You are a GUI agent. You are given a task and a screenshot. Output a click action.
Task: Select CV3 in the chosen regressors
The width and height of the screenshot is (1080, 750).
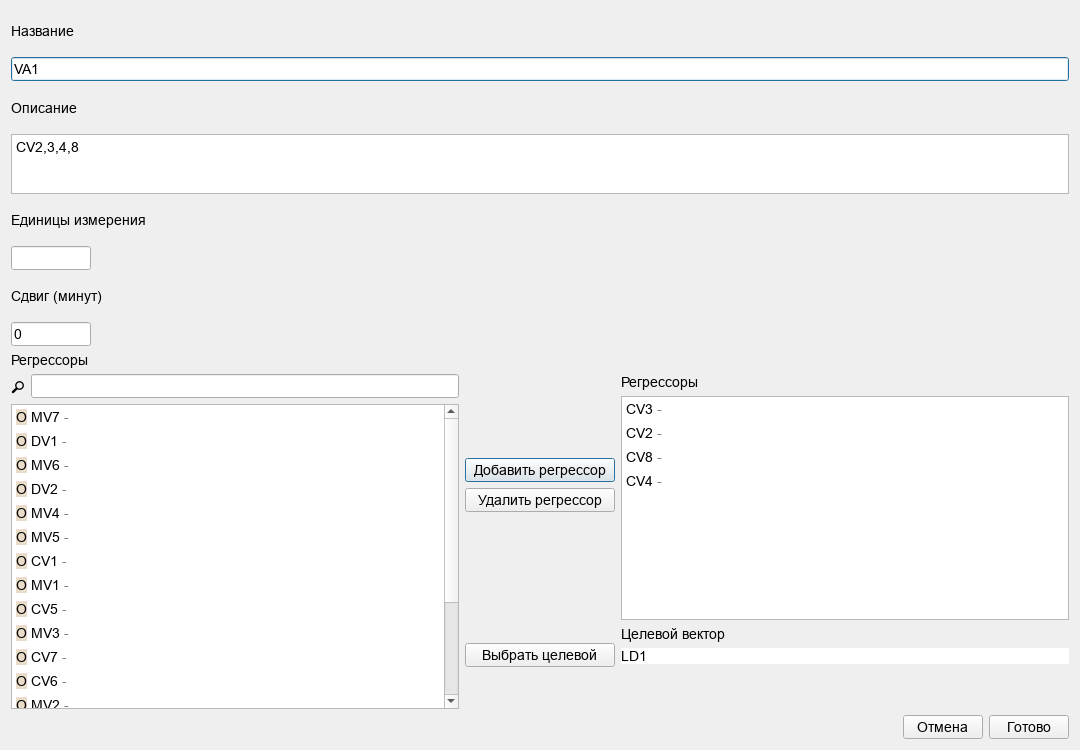(x=845, y=409)
